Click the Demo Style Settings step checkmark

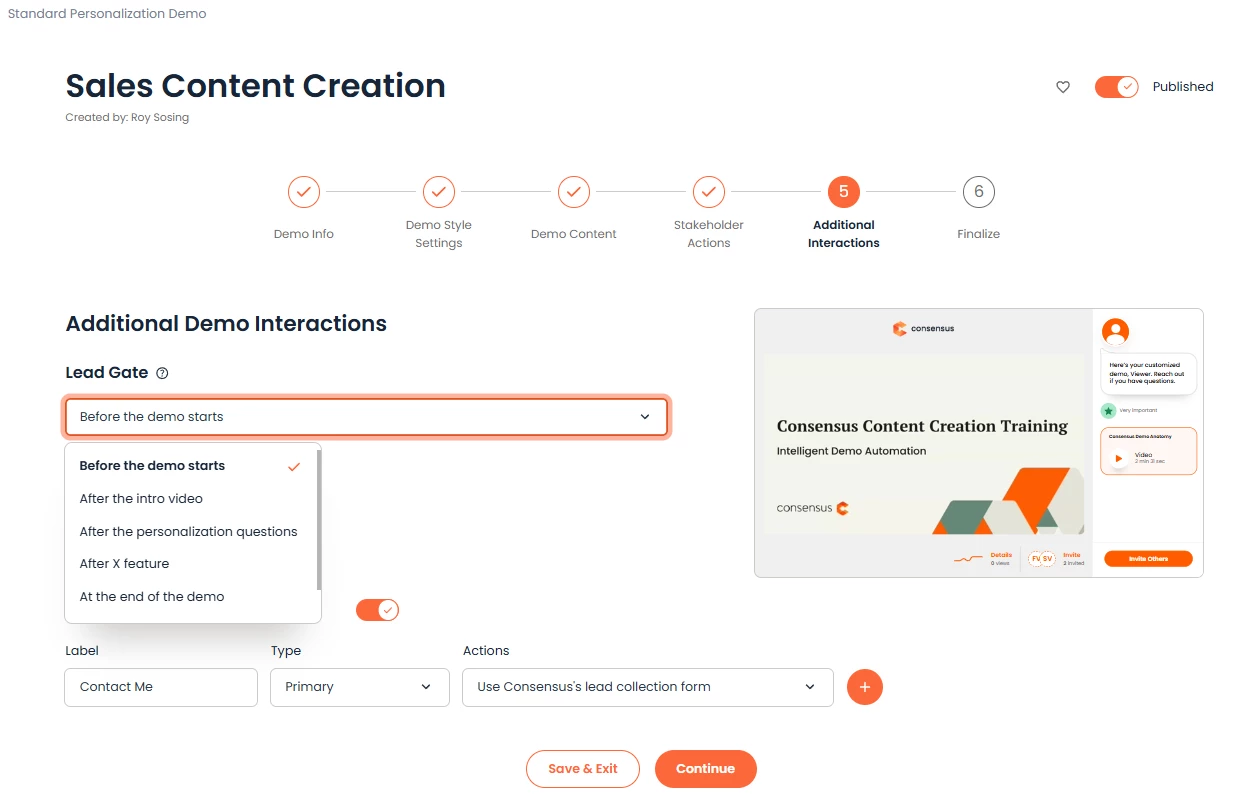439,191
